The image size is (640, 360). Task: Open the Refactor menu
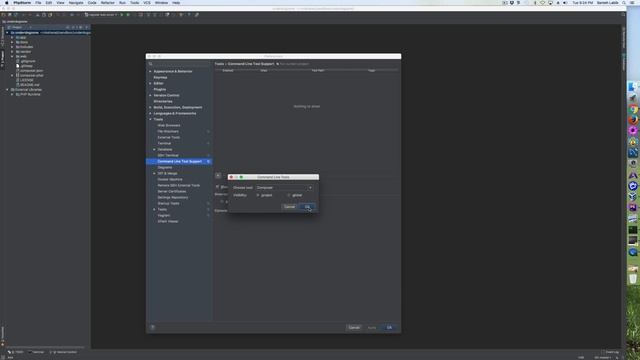click(x=107, y=3)
